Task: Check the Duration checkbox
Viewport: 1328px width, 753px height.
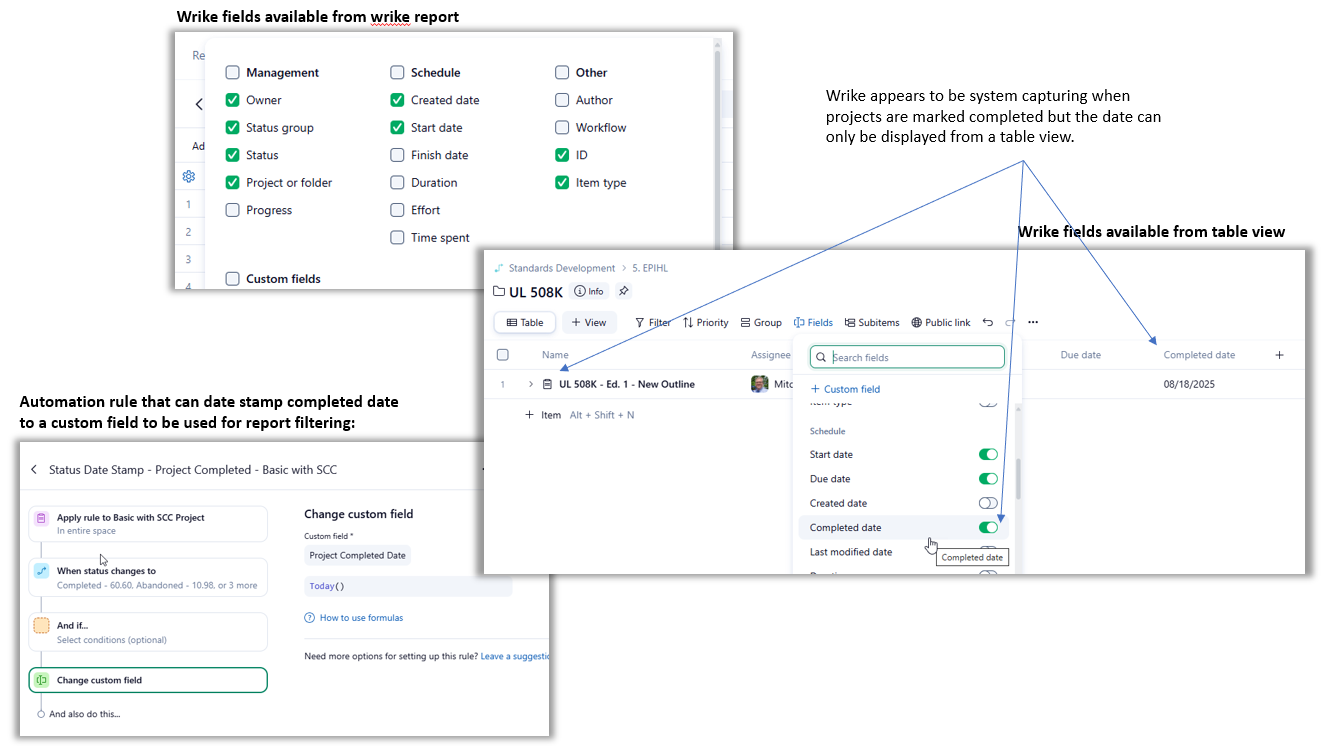Action: click(397, 183)
